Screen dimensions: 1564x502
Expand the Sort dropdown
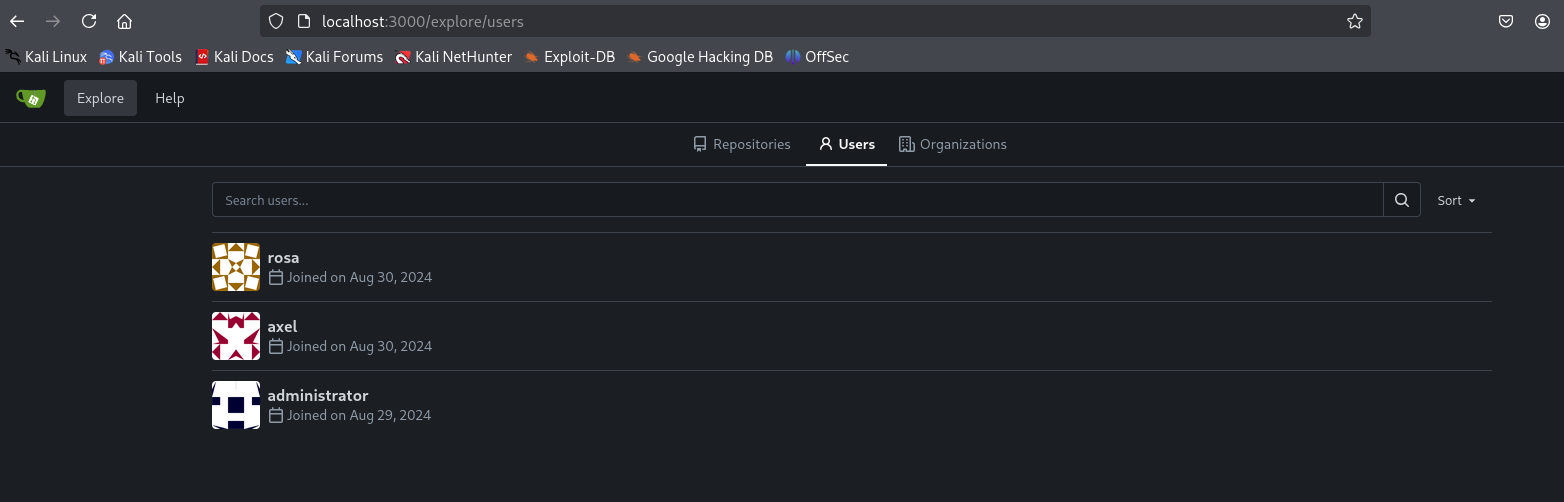(1457, 200)
